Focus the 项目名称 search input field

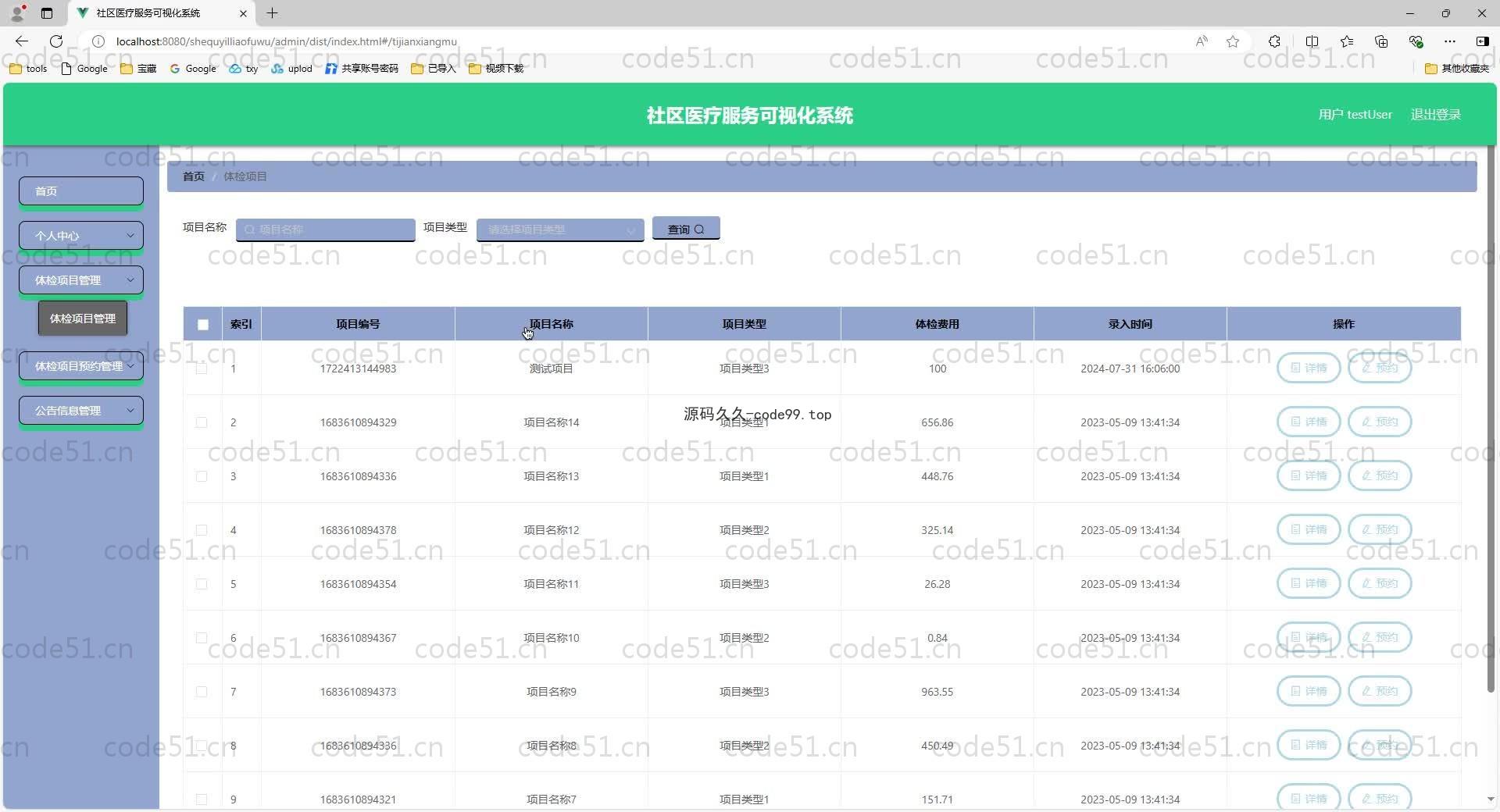point(325,230)
